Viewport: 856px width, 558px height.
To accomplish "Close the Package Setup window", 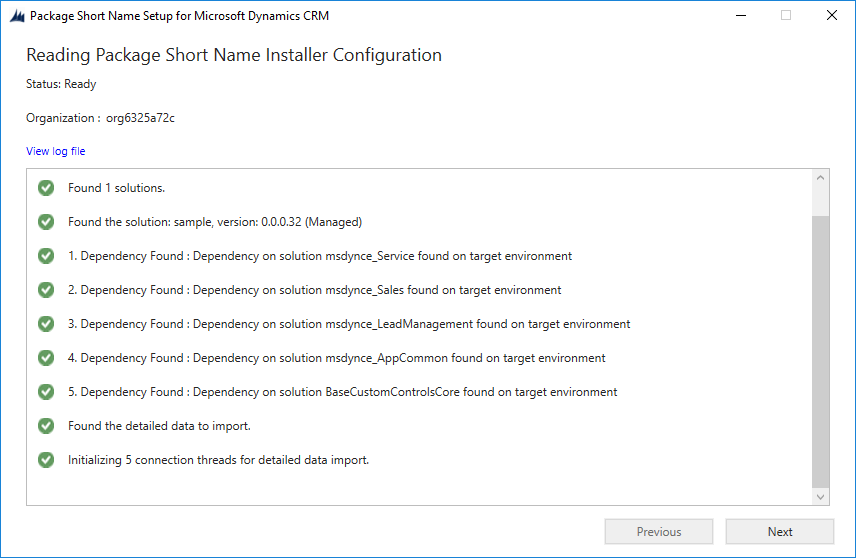I will click(x=831, y=15).
